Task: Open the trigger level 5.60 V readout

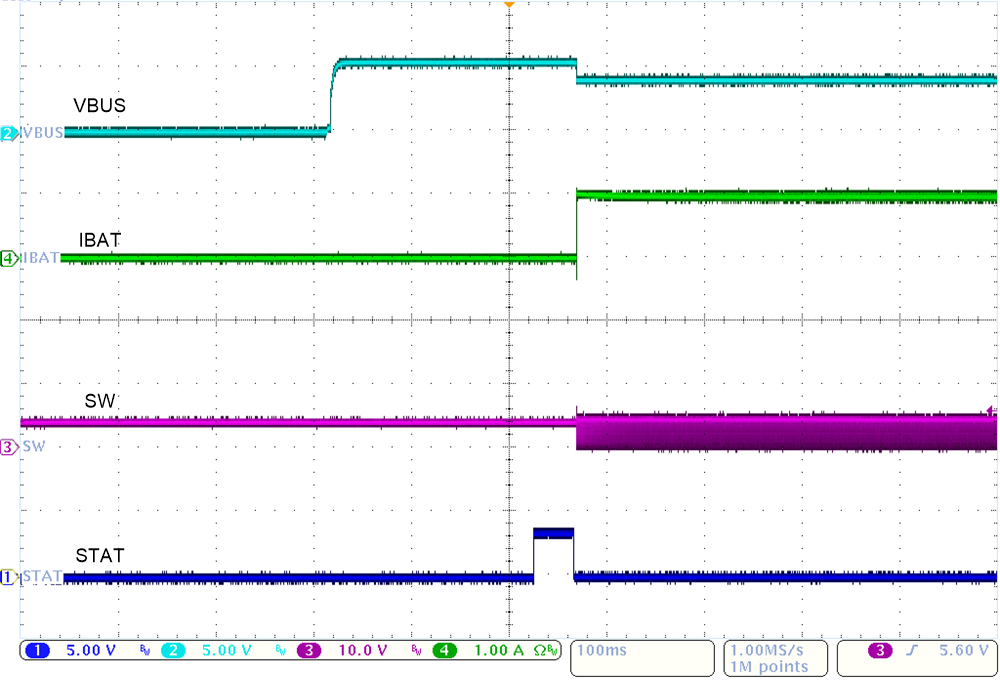Action: (962, 650)
